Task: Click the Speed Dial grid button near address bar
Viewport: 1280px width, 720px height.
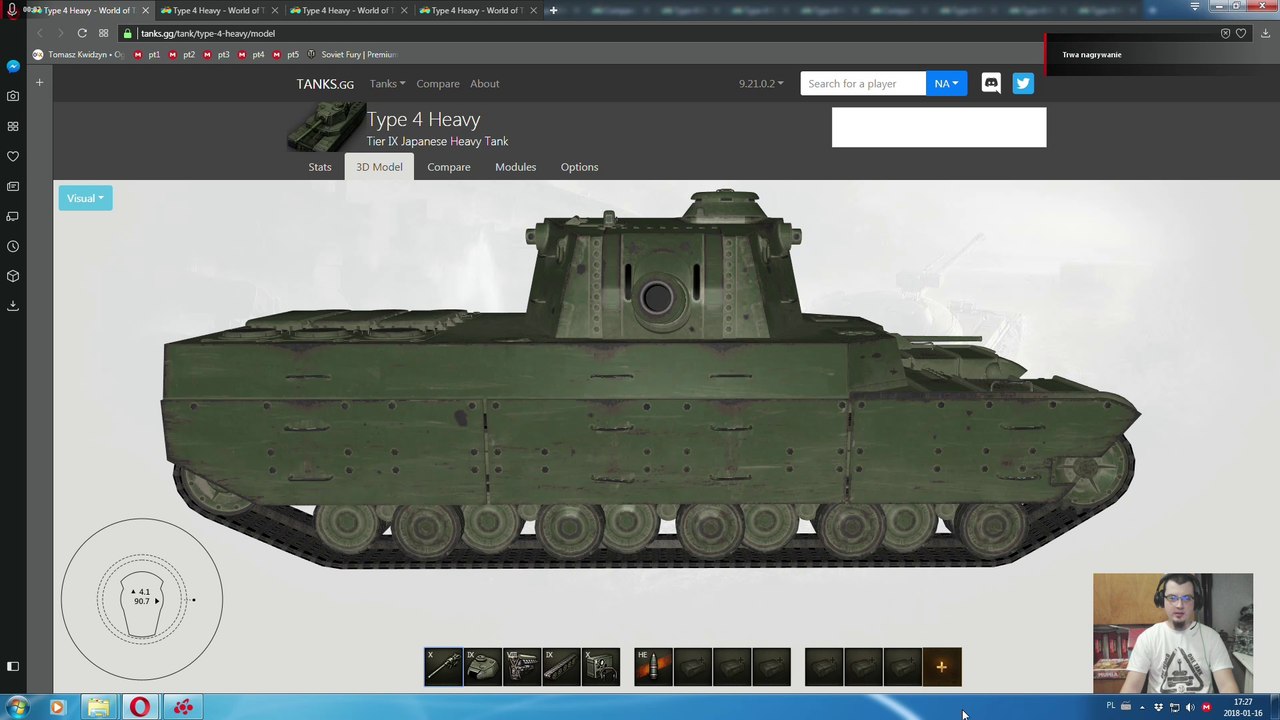Action: (x=103, y=33)
